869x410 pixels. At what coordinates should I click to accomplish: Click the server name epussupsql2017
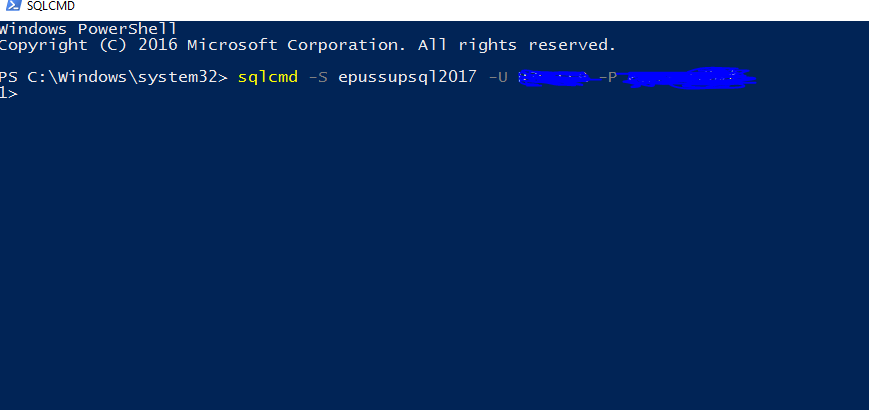[x=407, y=78]
